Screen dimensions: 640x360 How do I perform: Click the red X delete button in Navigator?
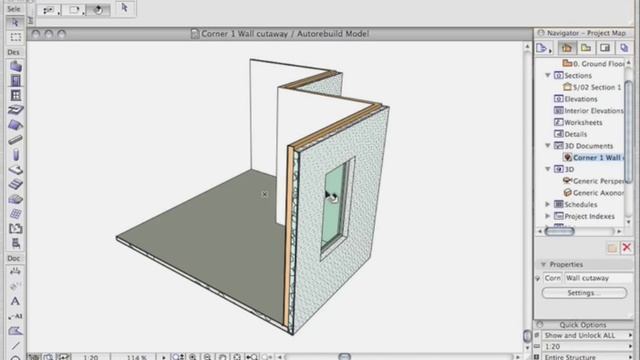coord(627,247)
